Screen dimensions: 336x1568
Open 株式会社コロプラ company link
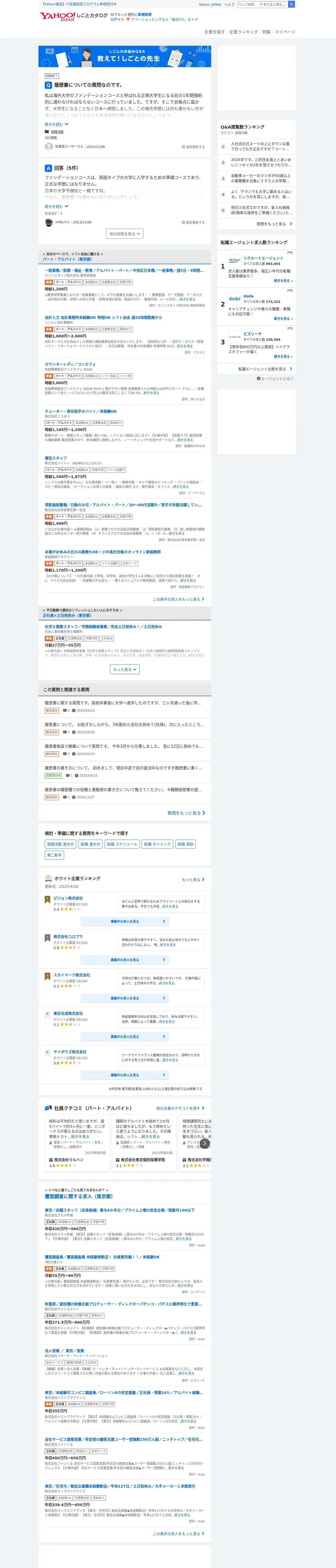pyautogui.click(x=68, y=937)
